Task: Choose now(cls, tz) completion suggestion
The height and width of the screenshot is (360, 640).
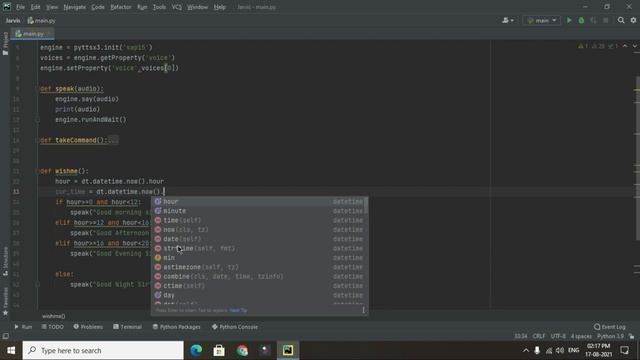Action: (259, 230)
